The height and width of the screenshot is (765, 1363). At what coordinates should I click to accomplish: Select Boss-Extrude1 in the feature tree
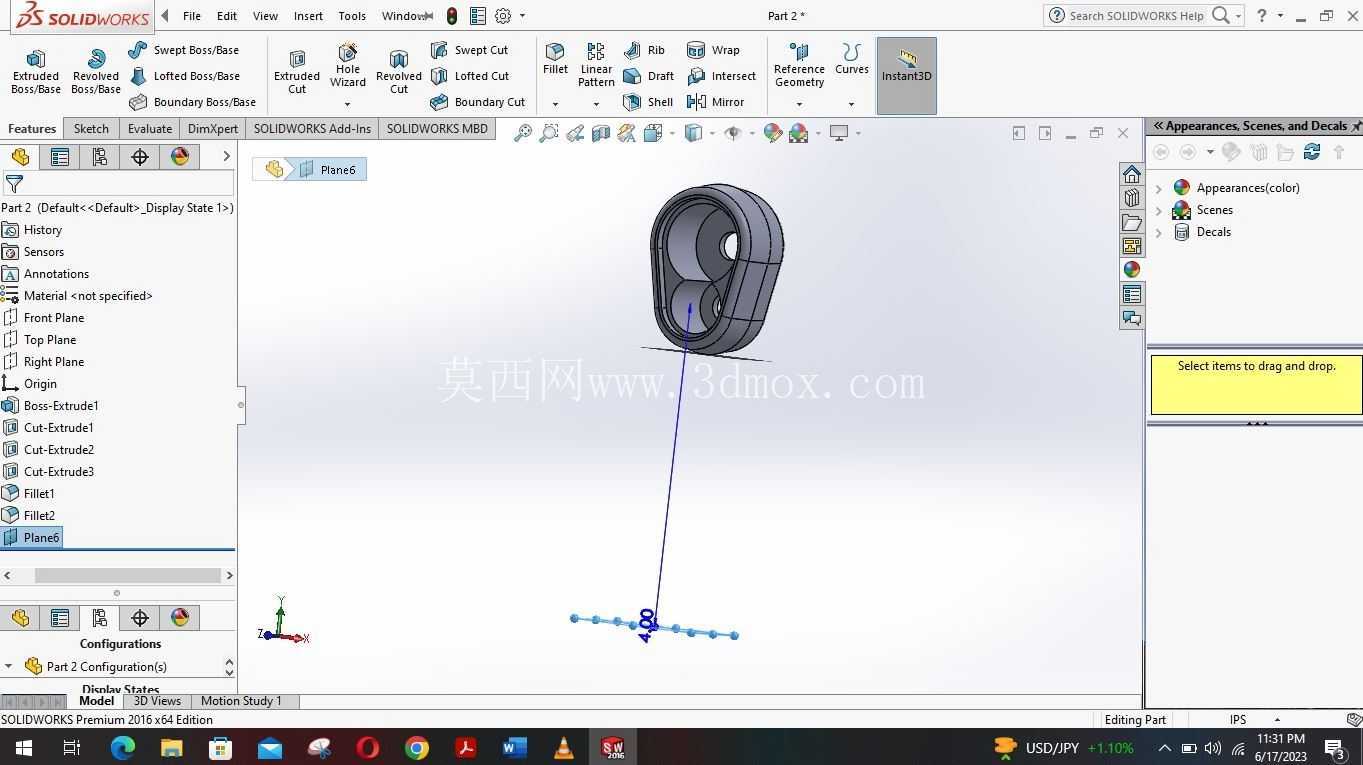(61, 406)
